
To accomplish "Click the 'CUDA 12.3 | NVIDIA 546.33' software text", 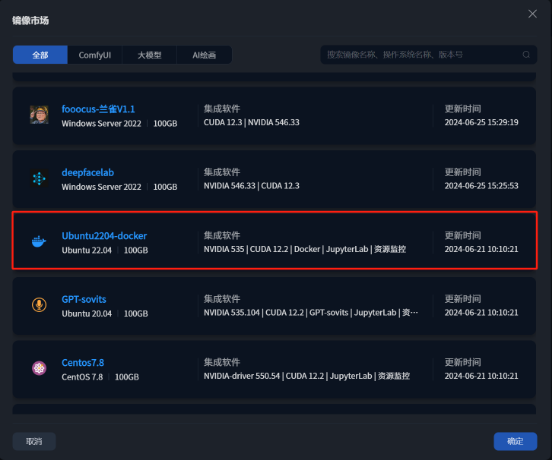I will tap(251, 122).
